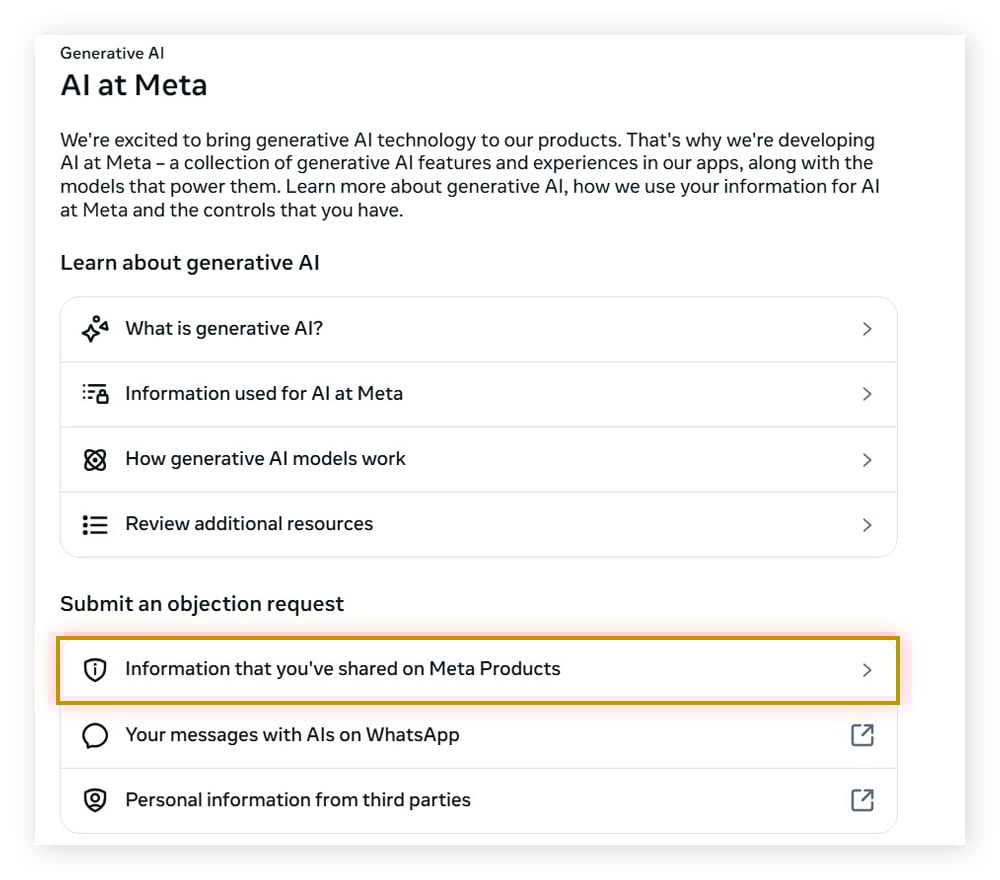Click the atom icon next to How generative AI models work
The width and height of the screenshot is (1000, 880).
[93, 459]
